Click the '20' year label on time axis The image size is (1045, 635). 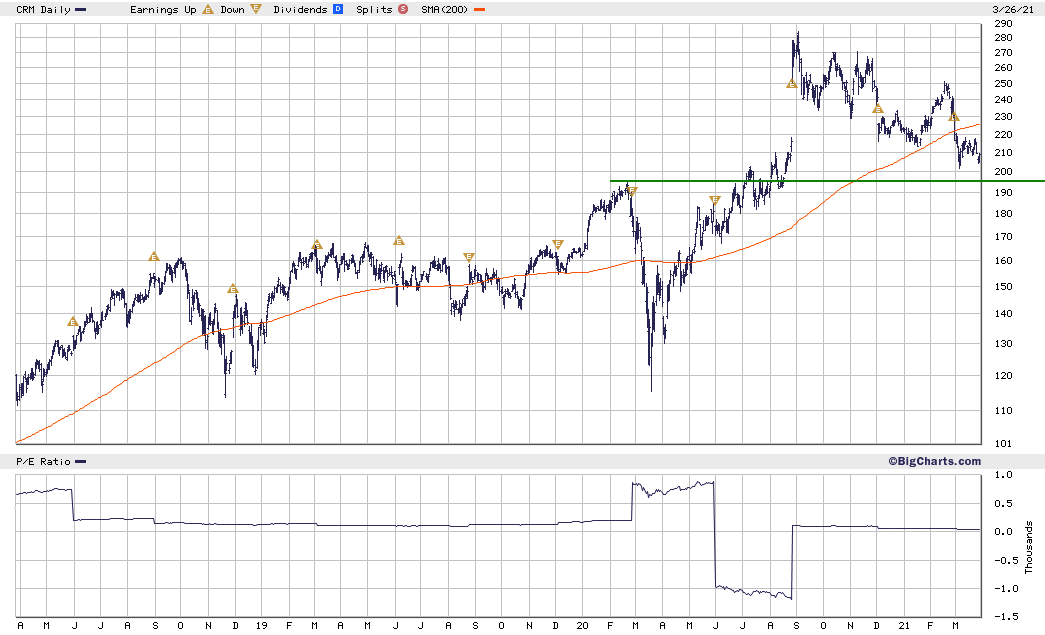coord(582,626)
